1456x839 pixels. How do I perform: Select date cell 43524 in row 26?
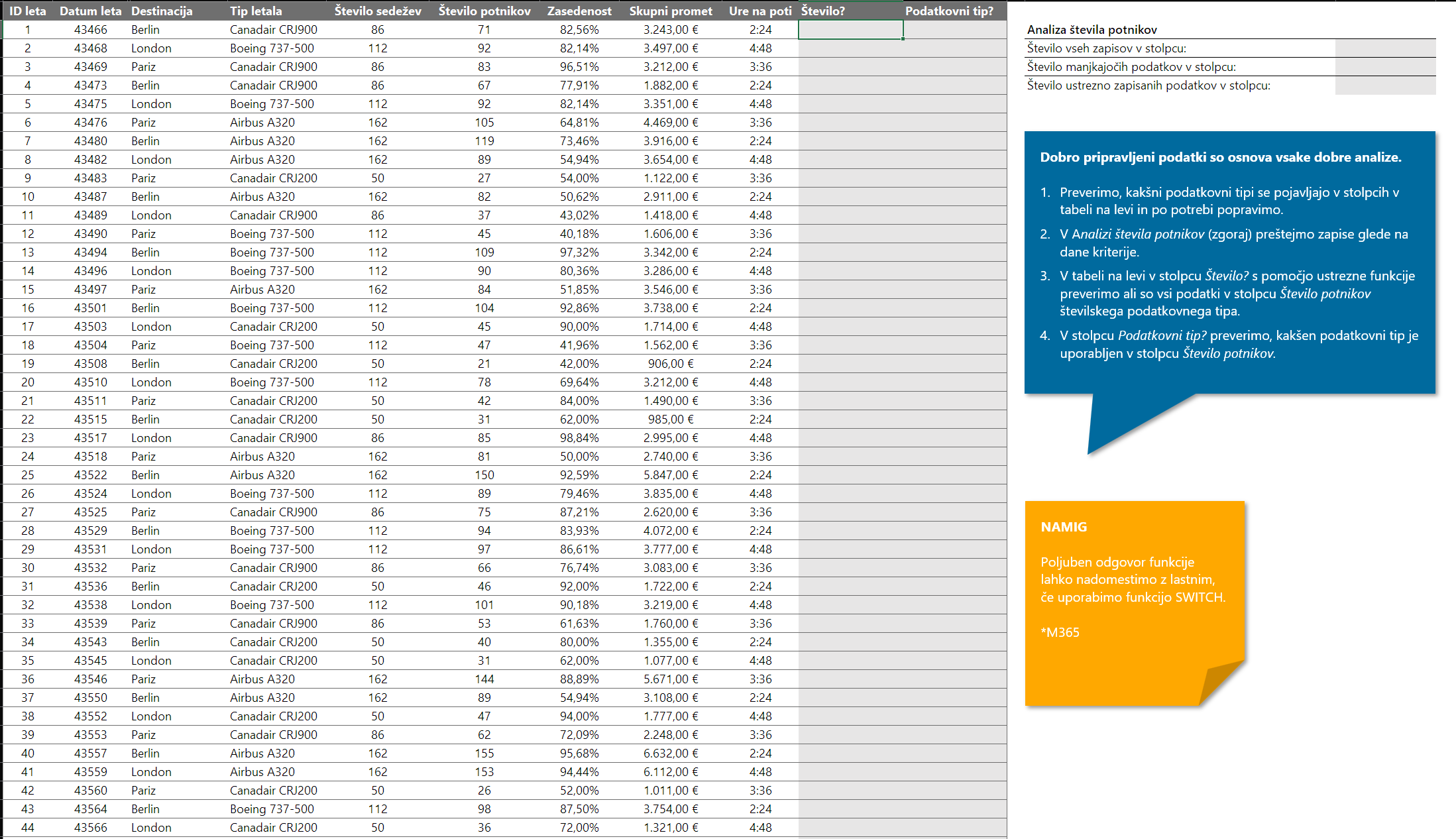(x=91, y=494)
